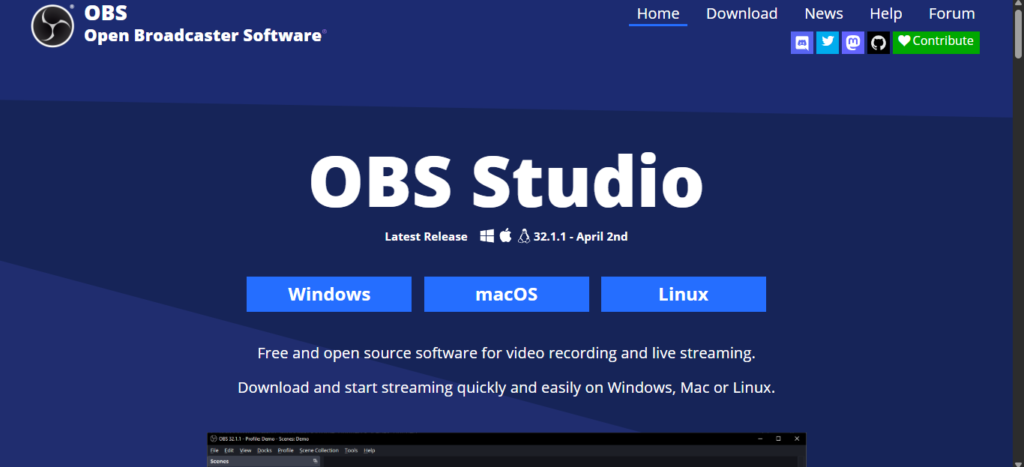Visit the Mastodon profile icon

pyautogui.click(x=853, y=42)
